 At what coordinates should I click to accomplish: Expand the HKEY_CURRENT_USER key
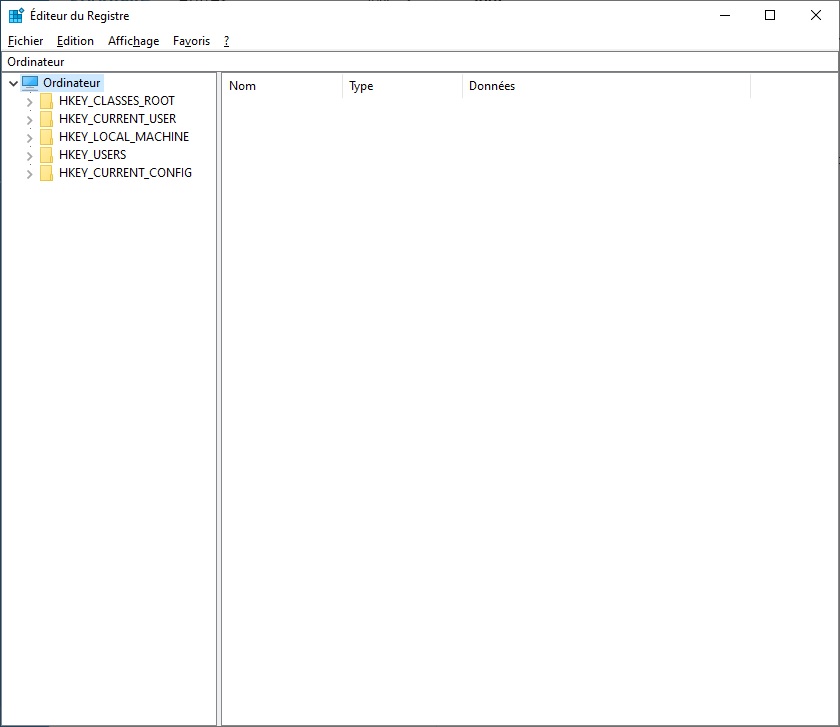29,120
